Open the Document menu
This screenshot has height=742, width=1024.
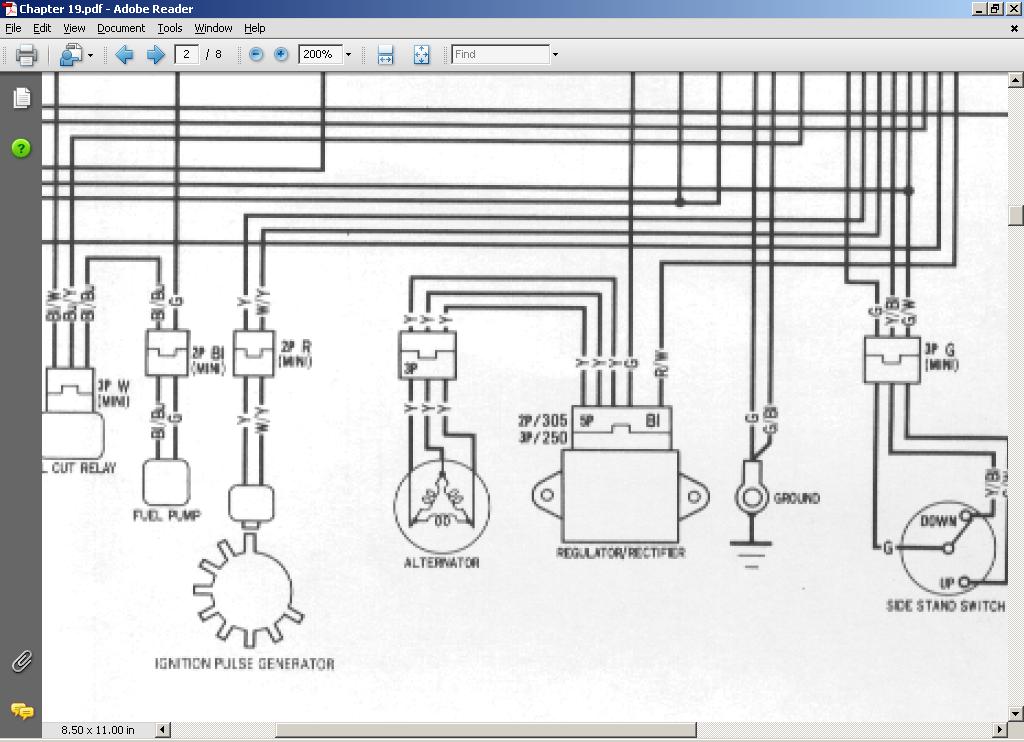click(x=121, y=28)
